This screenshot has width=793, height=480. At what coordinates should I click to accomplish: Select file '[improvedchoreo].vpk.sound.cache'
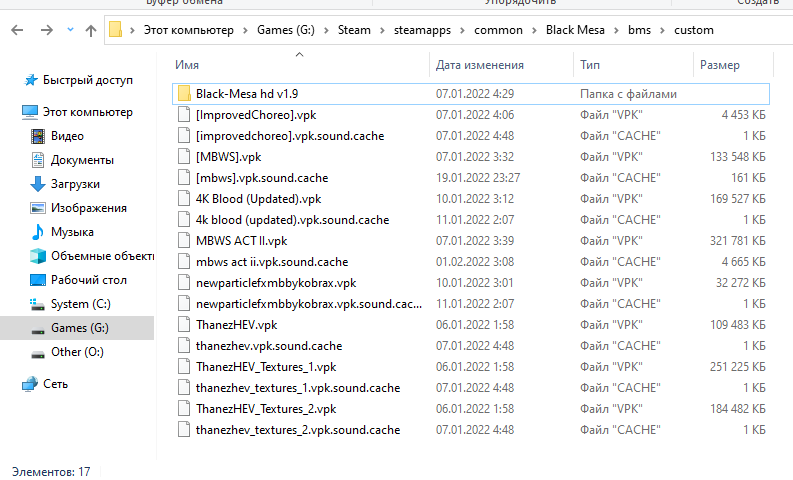290,136
